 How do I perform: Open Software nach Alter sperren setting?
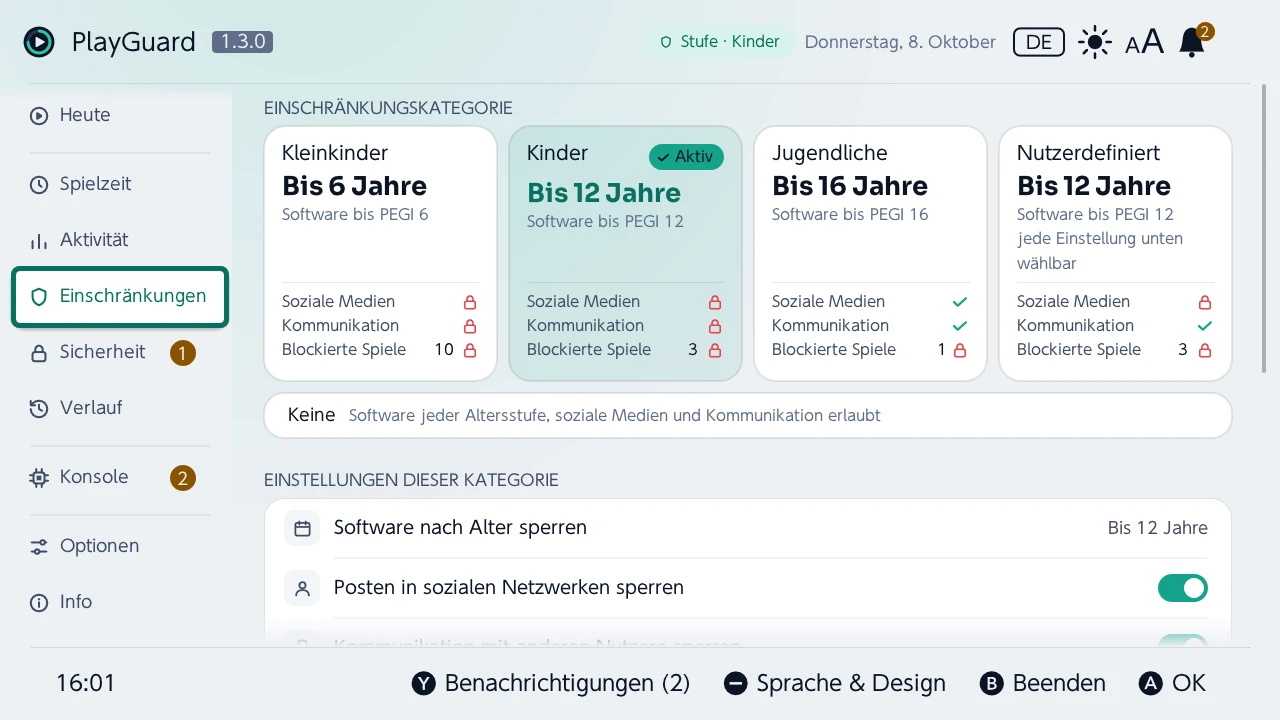(747, 528)
